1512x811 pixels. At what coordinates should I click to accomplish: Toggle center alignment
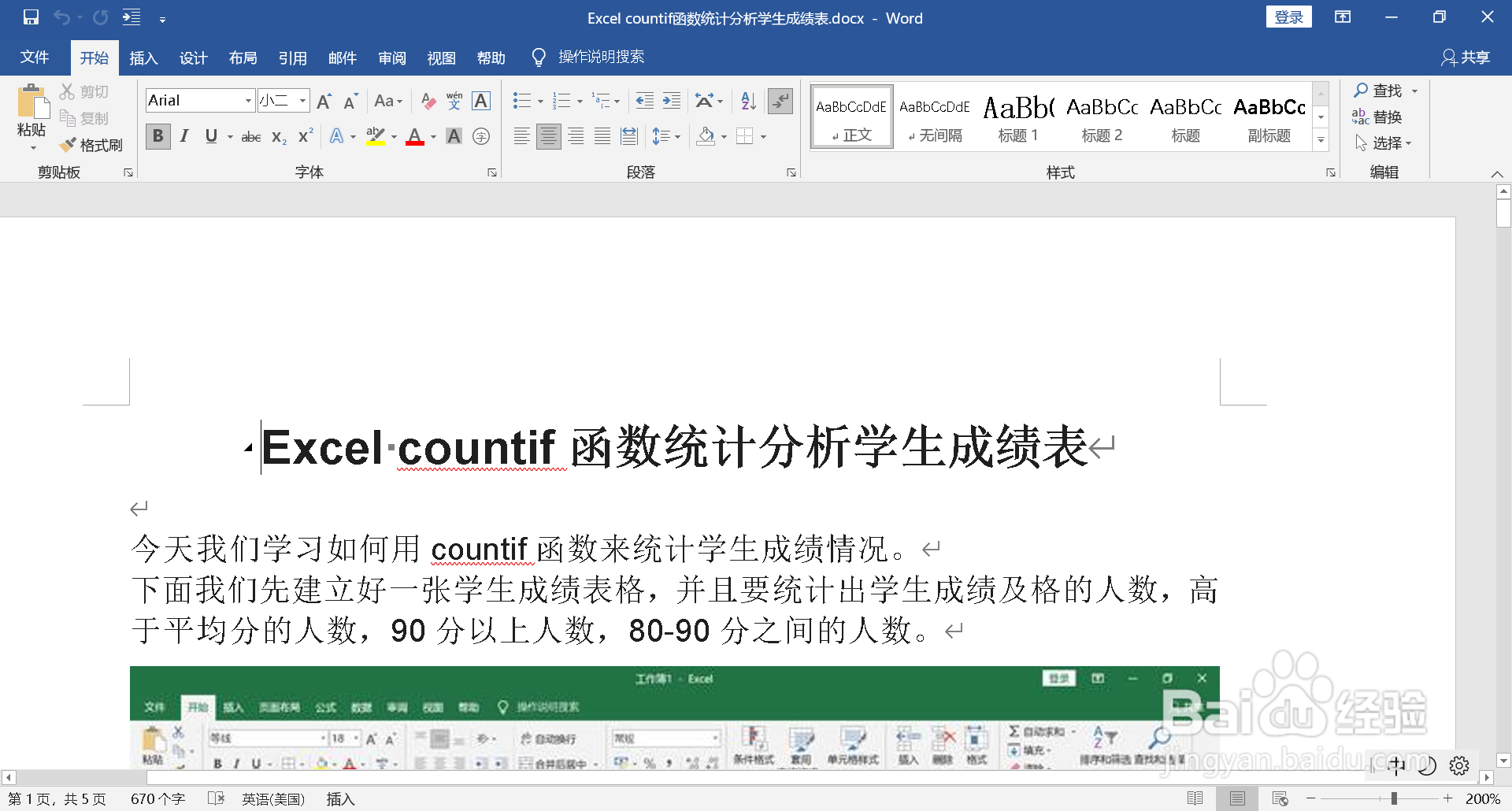(x=549, y=137)
